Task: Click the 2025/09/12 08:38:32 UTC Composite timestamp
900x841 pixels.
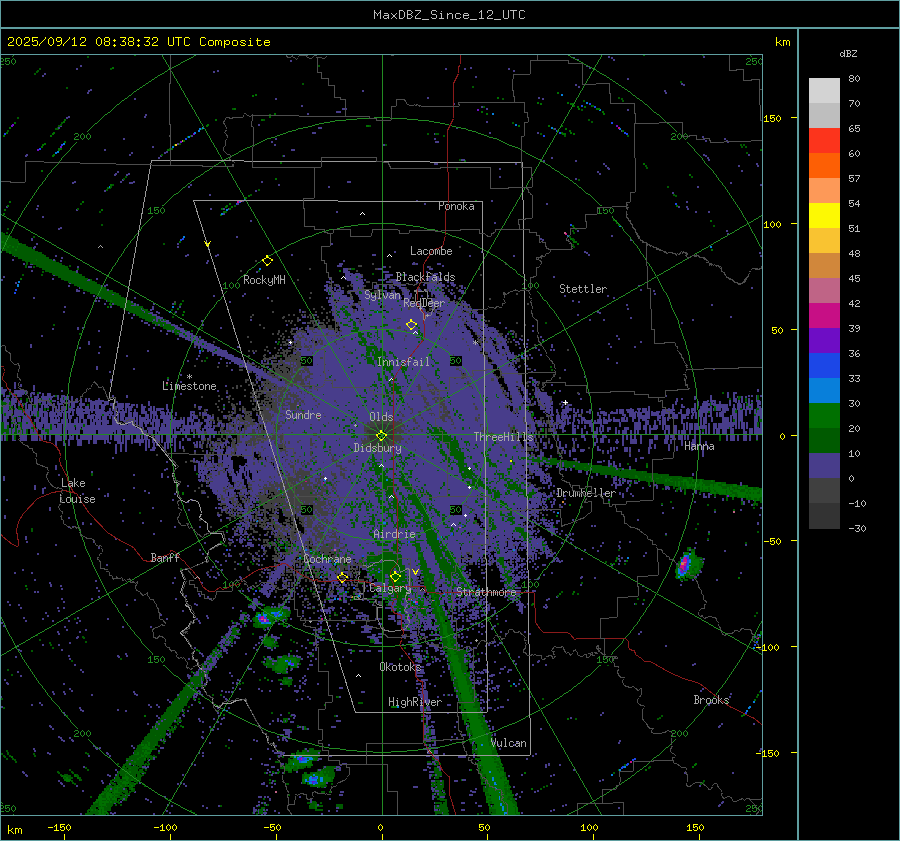Action: click(x=138, y=42)
